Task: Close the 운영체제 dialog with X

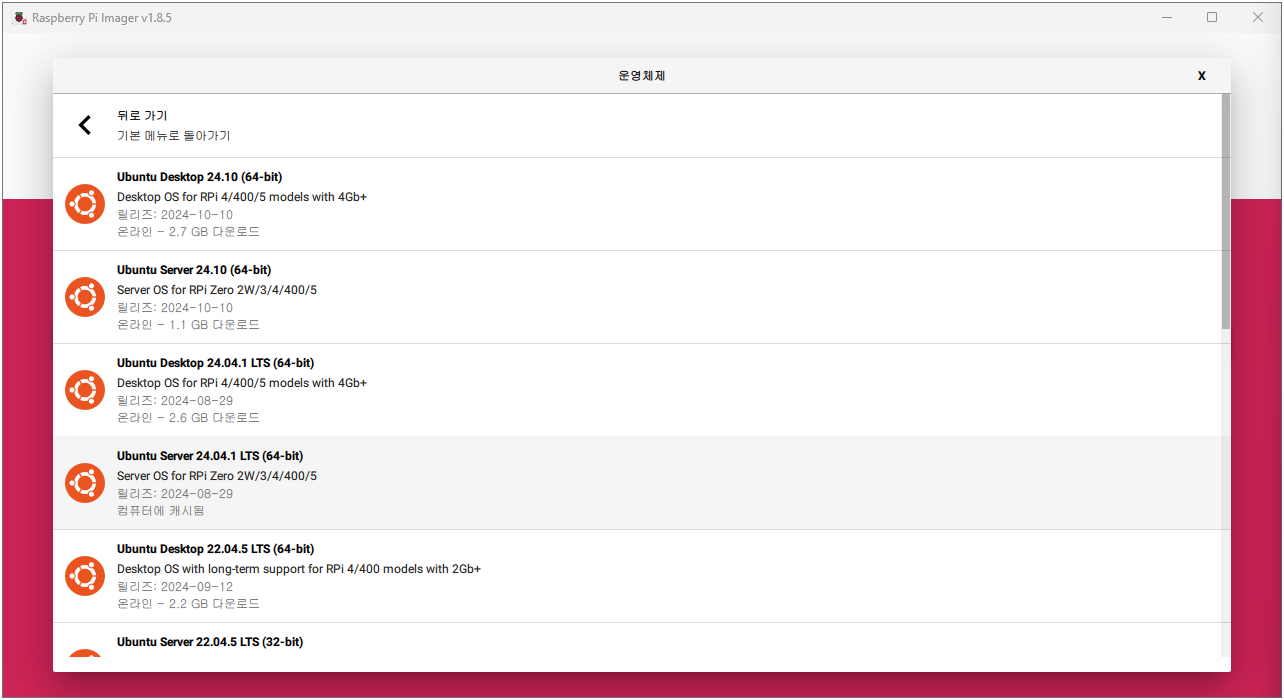Action: (1202, 76)
